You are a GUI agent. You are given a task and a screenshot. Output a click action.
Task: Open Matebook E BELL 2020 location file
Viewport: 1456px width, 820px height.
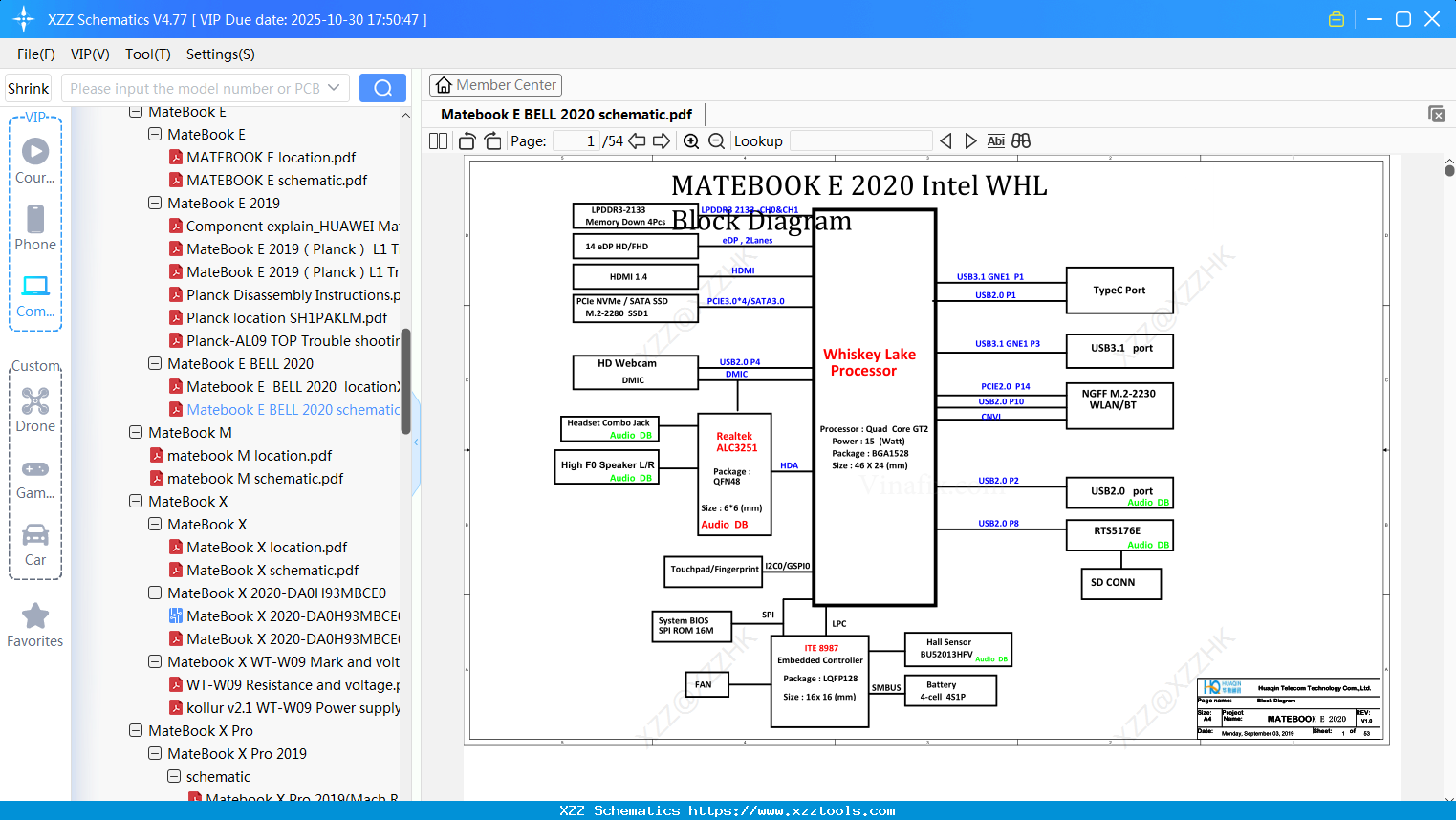point(285,387)
